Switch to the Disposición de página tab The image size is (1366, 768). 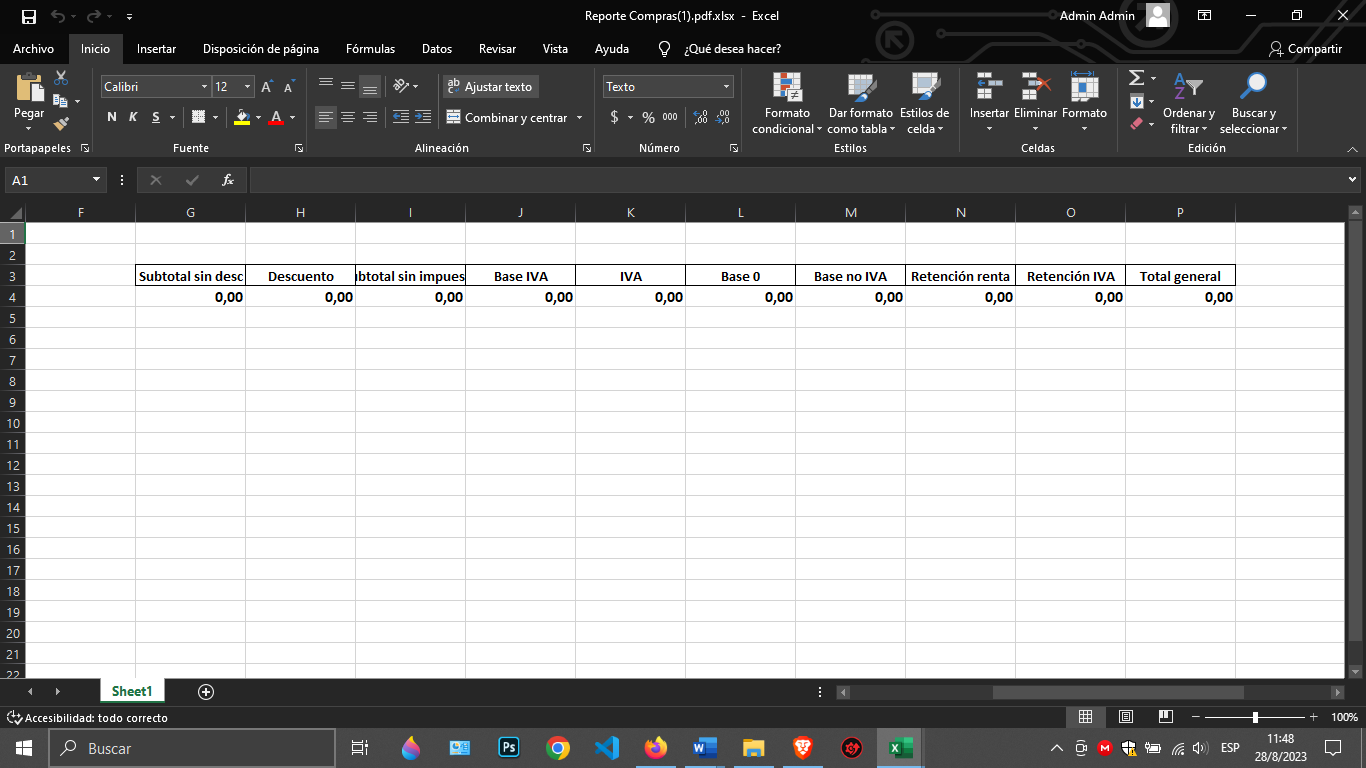261,49
